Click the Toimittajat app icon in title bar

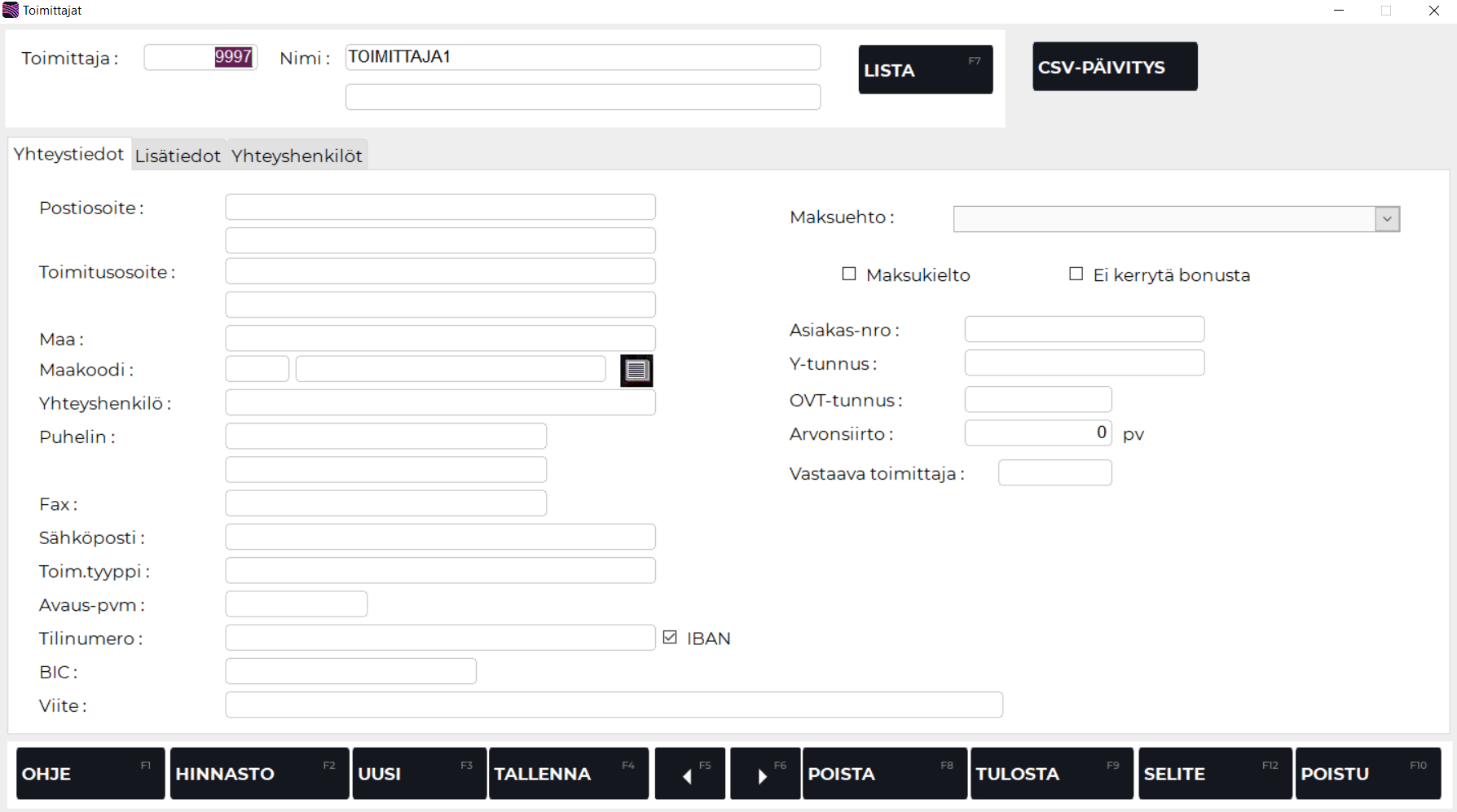pos(11,11)
